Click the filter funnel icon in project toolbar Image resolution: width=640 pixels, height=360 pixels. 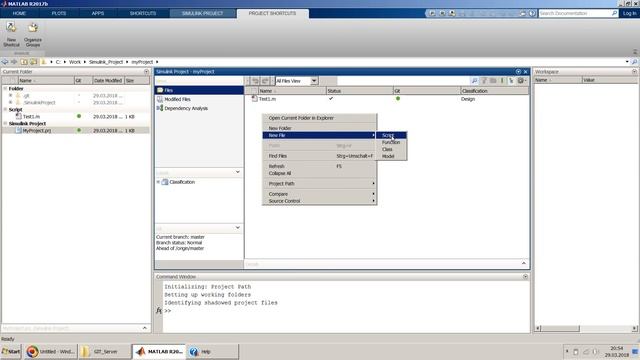[484, 81]
